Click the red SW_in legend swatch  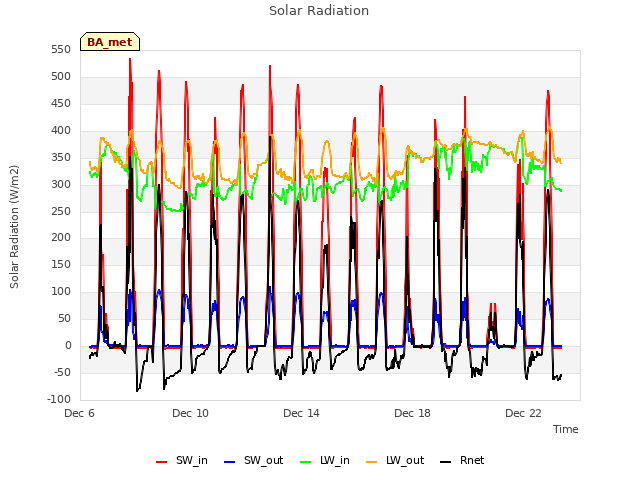coord(162,462)
